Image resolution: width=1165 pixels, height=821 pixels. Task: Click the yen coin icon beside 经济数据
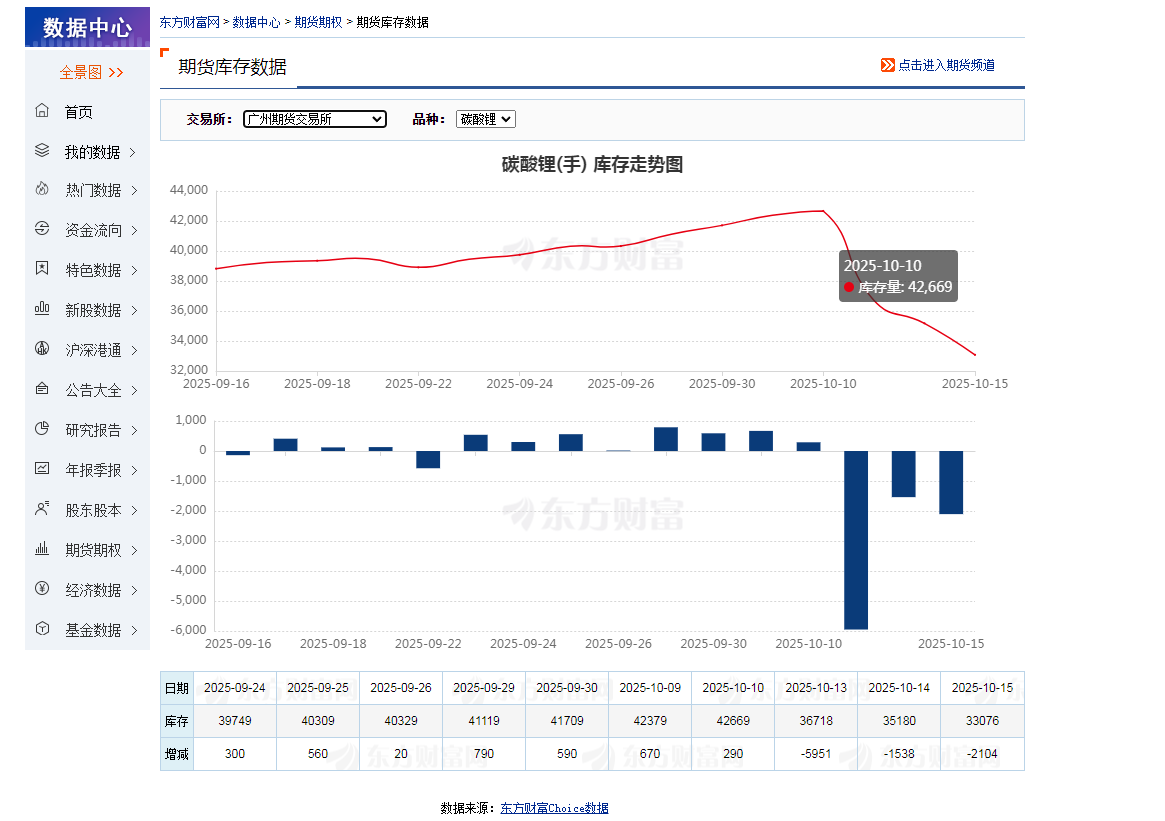[42, 588]
